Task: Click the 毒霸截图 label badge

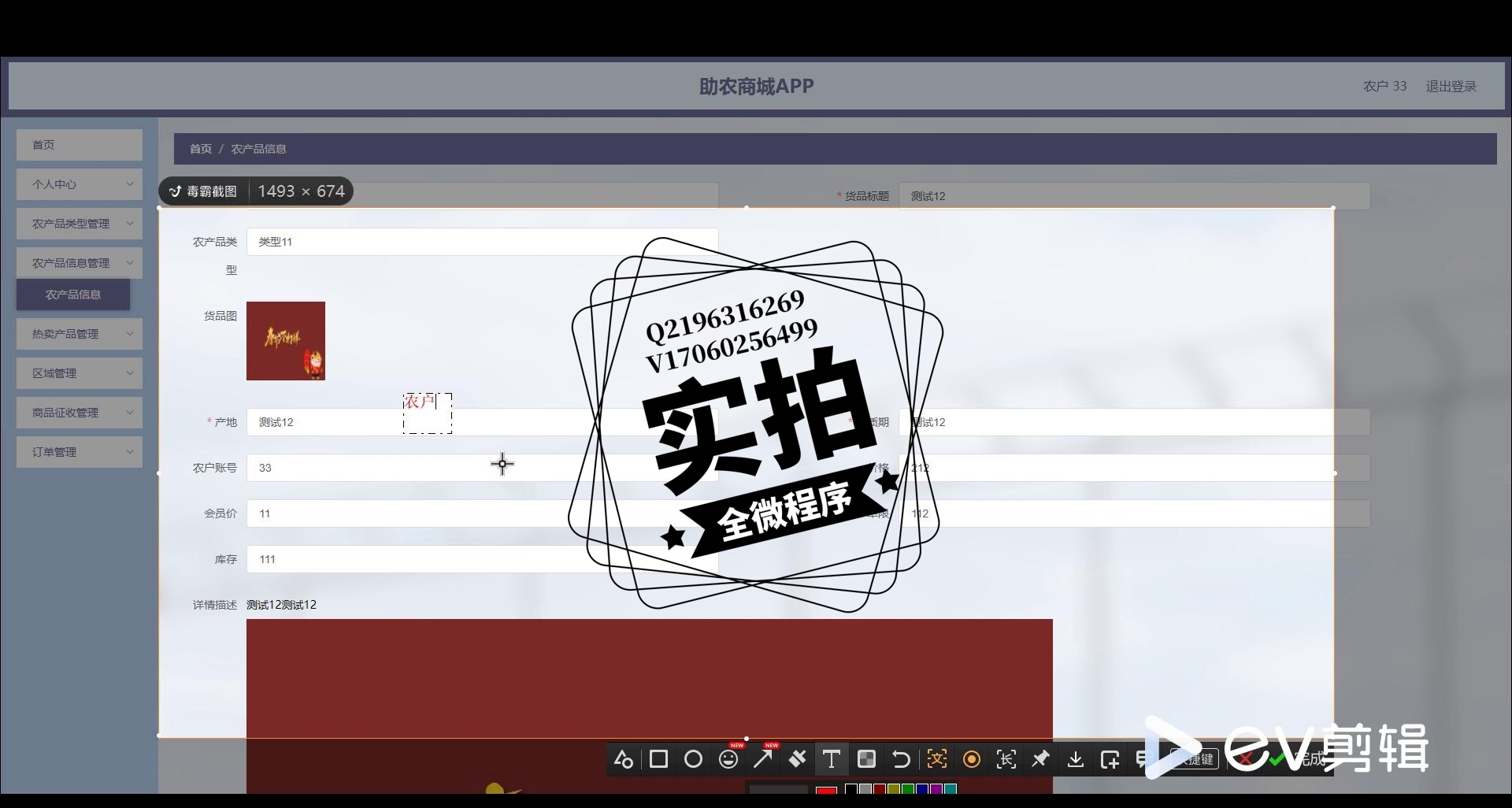Action: point(204,191)
